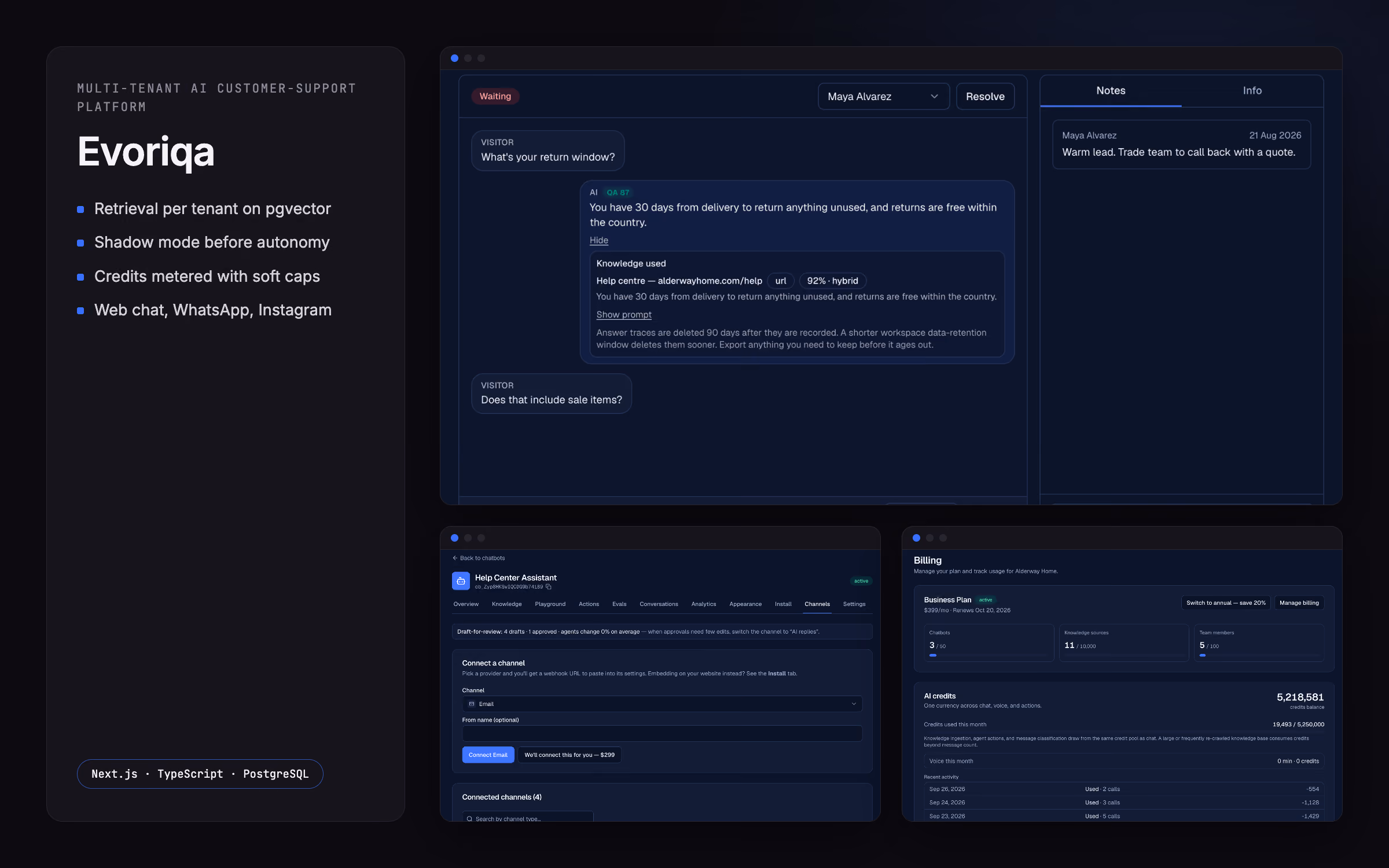This screenshot has height=868, width=1389.
Task: Click "Help centre — alderwayhome.com/help" source title
Action: (x=679, y=281)
